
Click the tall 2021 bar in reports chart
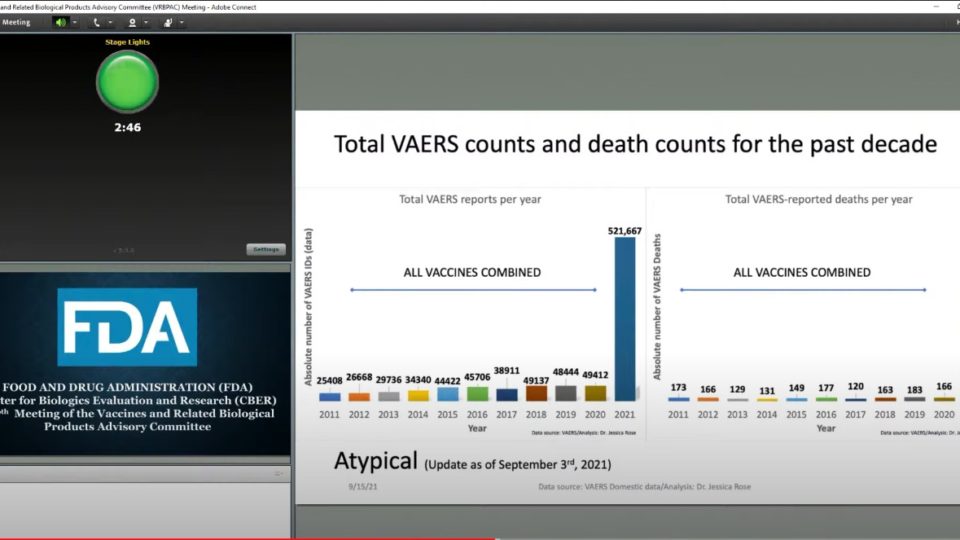click(624, 319)
